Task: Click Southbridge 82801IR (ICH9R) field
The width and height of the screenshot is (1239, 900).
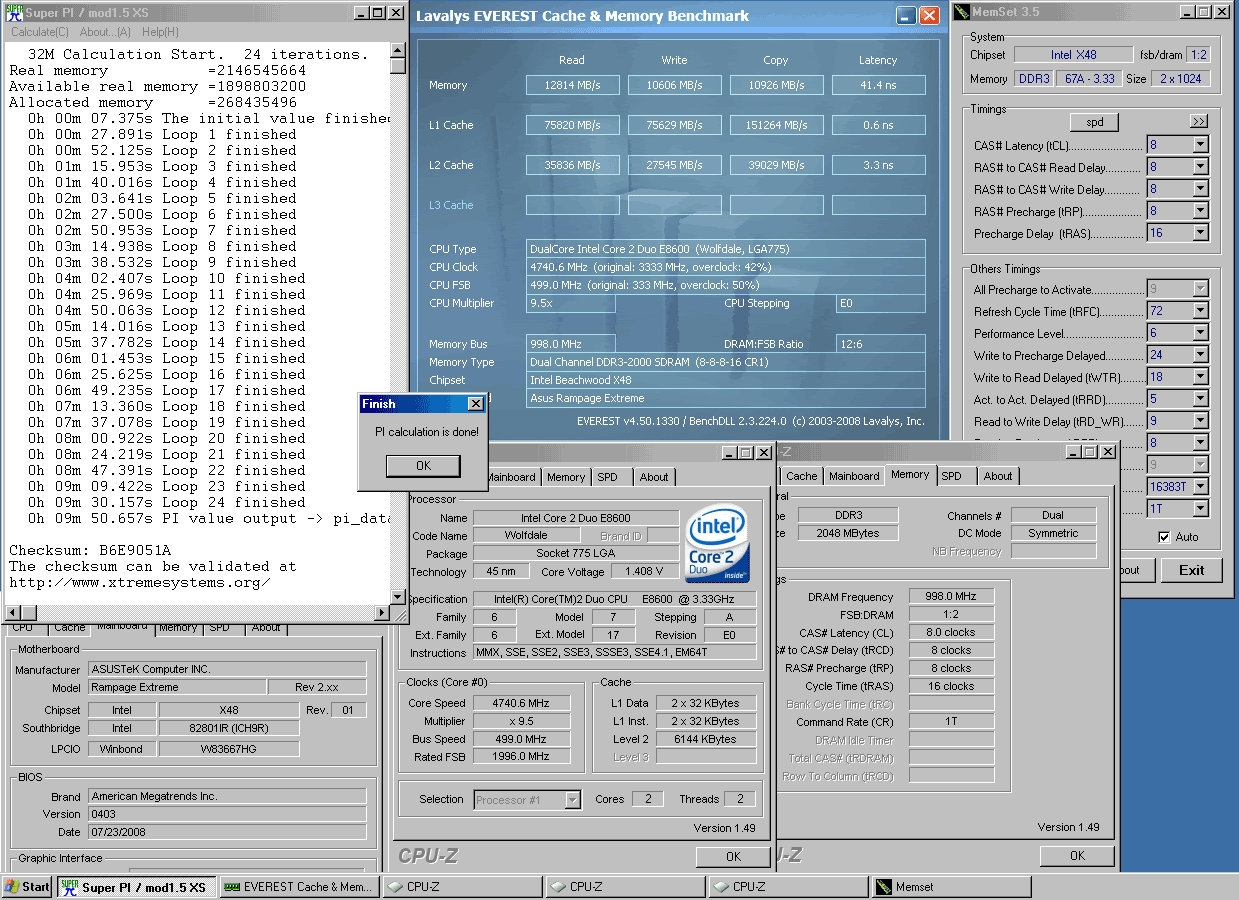Action: pos(228,728)
